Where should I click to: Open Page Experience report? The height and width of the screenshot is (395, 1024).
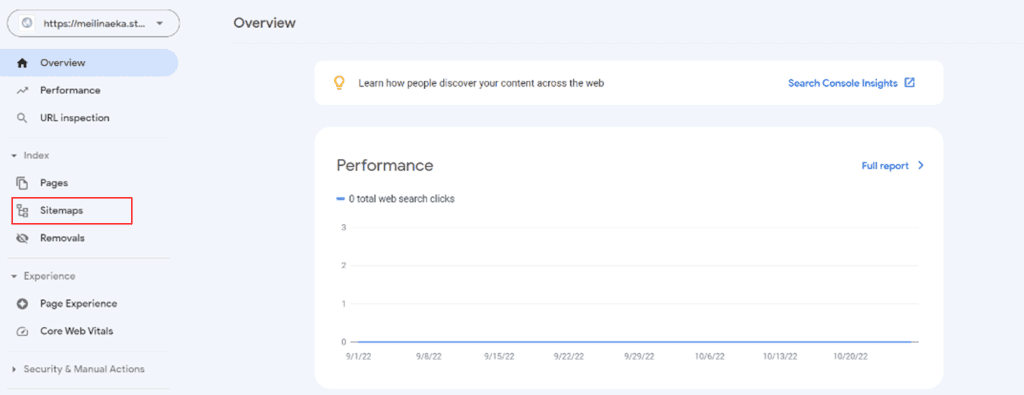tap(78, 304)
